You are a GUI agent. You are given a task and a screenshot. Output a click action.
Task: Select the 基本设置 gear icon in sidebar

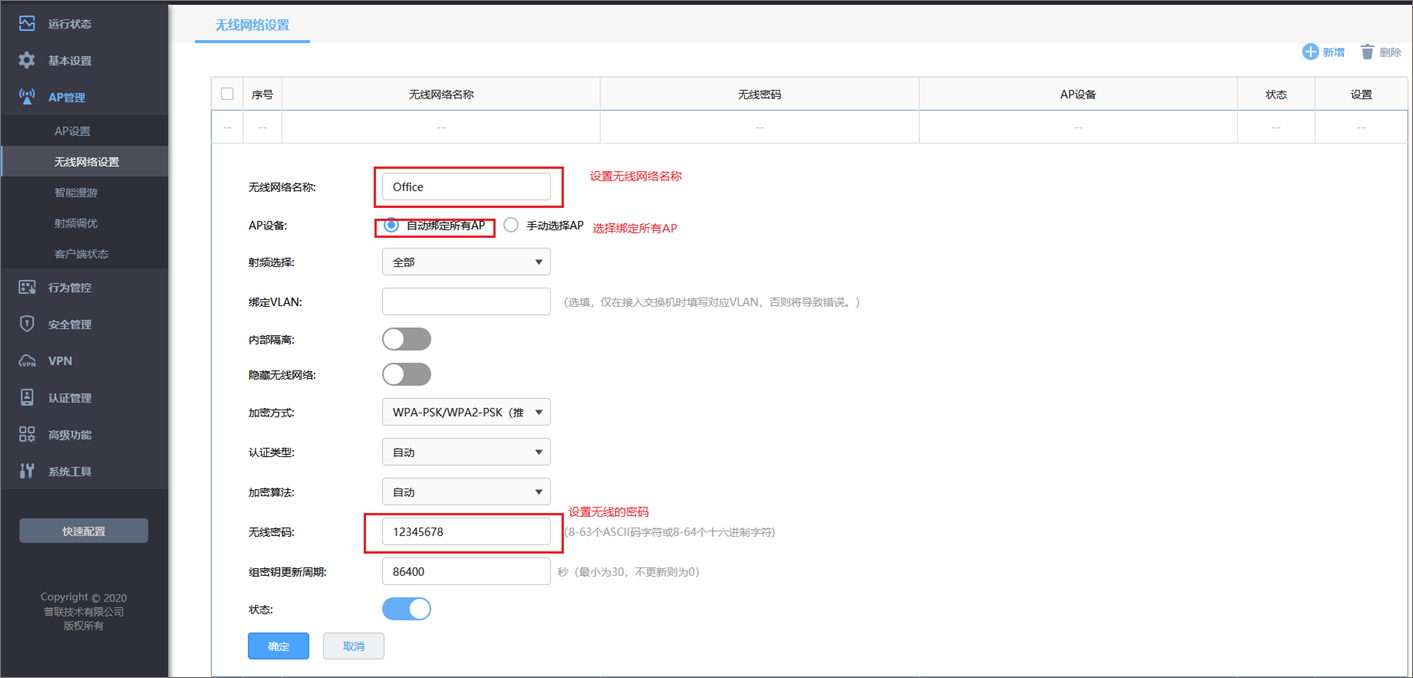coord(27,59)
